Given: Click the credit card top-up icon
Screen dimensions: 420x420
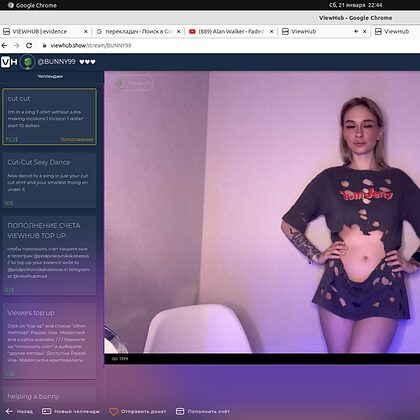Looking at the screenshot, I should pos(180,411).
